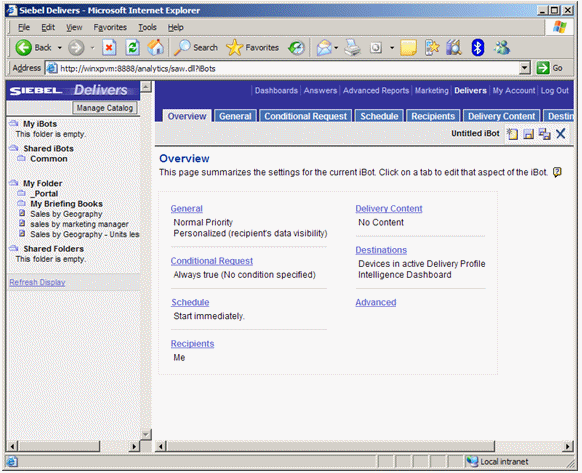Open the Overview help icon
582x473 pixels.
[x=557, y=172]
